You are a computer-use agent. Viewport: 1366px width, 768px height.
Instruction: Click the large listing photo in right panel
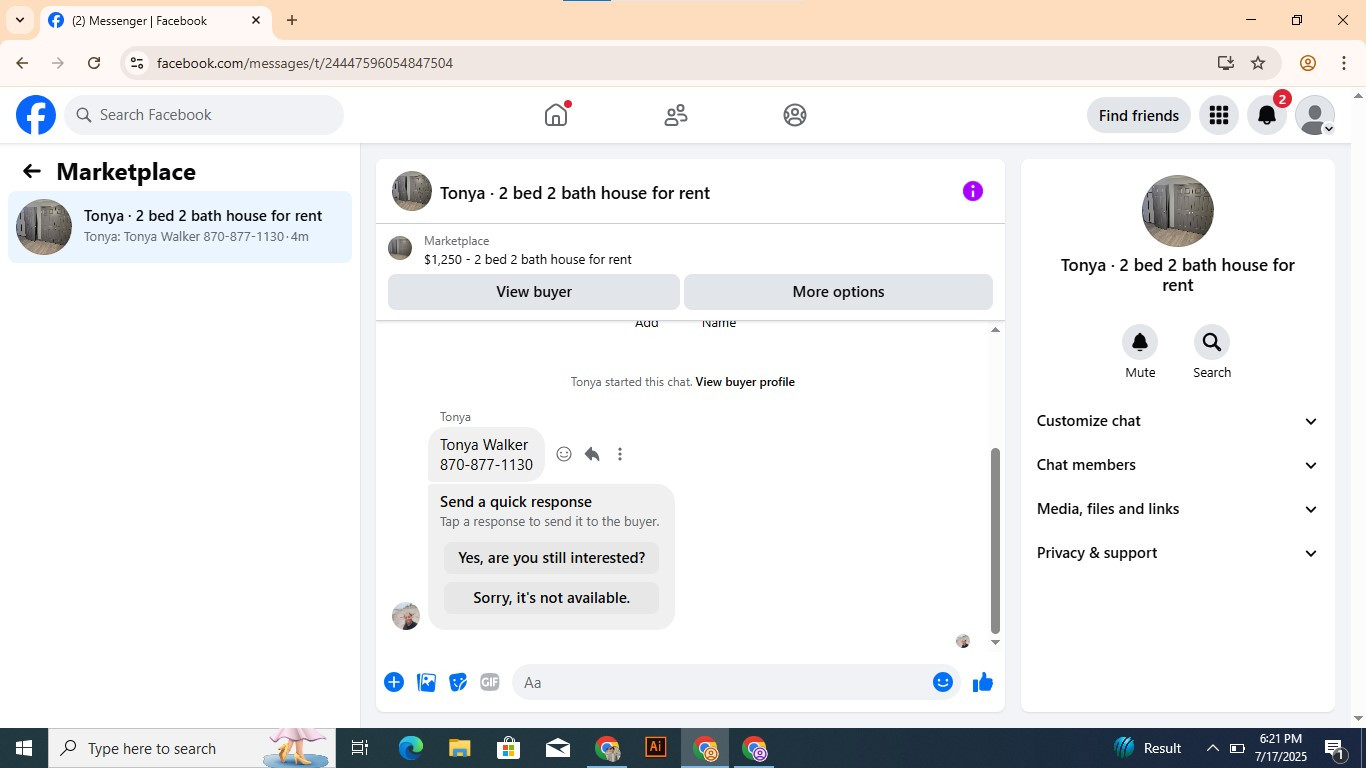pyautogui.click(x=1178, y=211)
